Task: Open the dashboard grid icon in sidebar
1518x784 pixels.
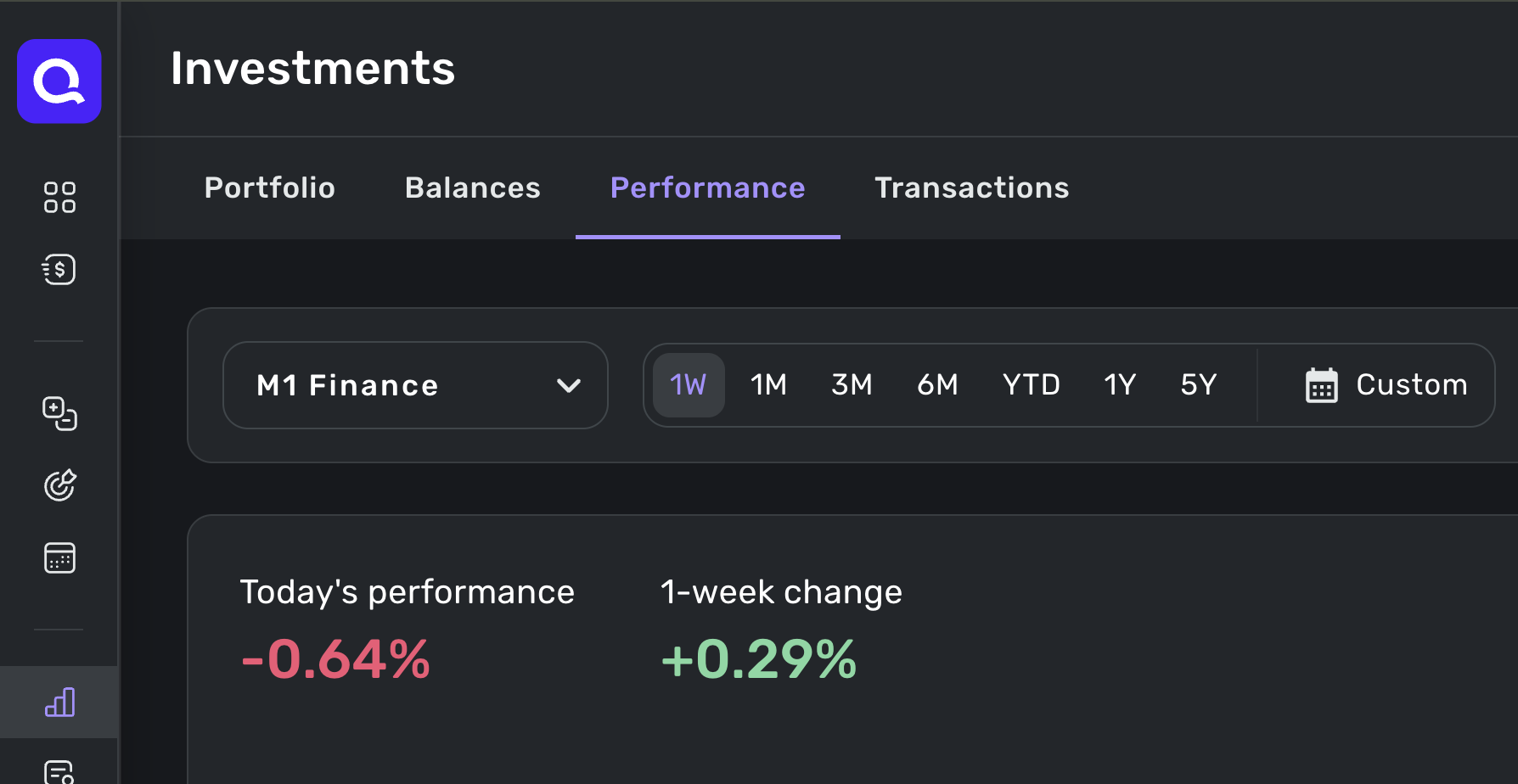Action: [59, 197]
